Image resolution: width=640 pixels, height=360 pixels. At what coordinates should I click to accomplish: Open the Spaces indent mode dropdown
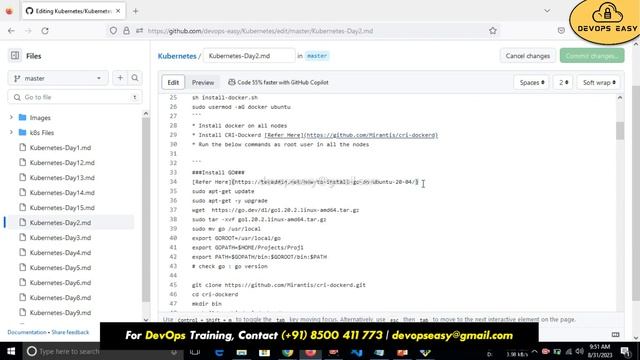coord(531,82)
